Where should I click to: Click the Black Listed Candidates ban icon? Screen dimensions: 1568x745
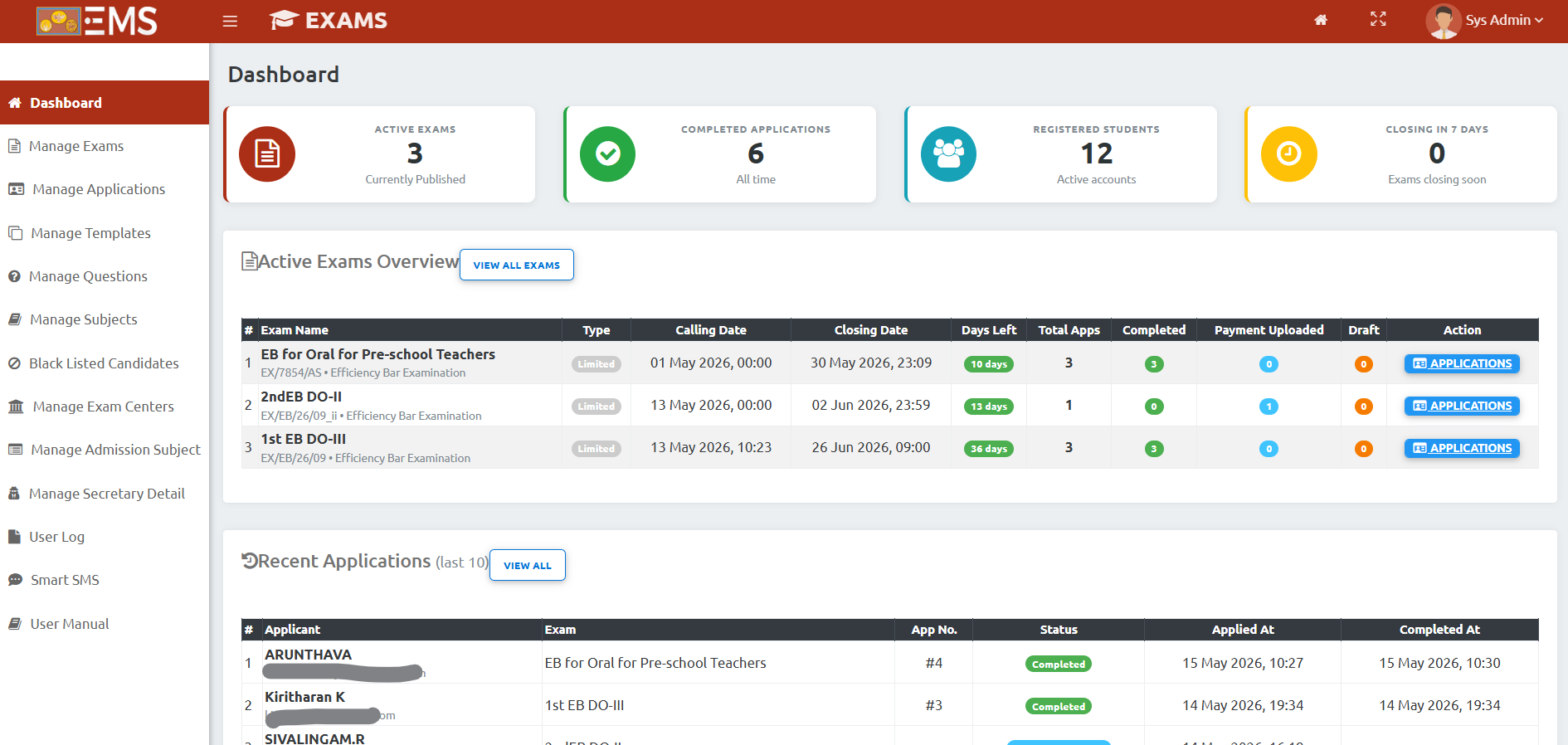[14, 363]
